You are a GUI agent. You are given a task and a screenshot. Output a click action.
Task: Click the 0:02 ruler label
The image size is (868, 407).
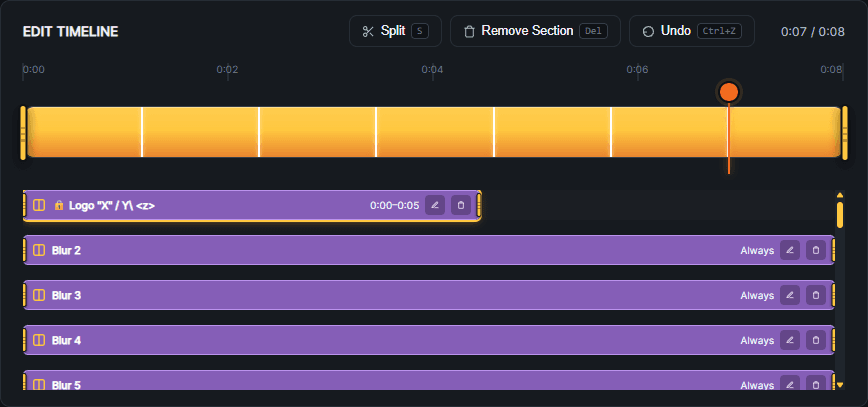coord(227,70)
